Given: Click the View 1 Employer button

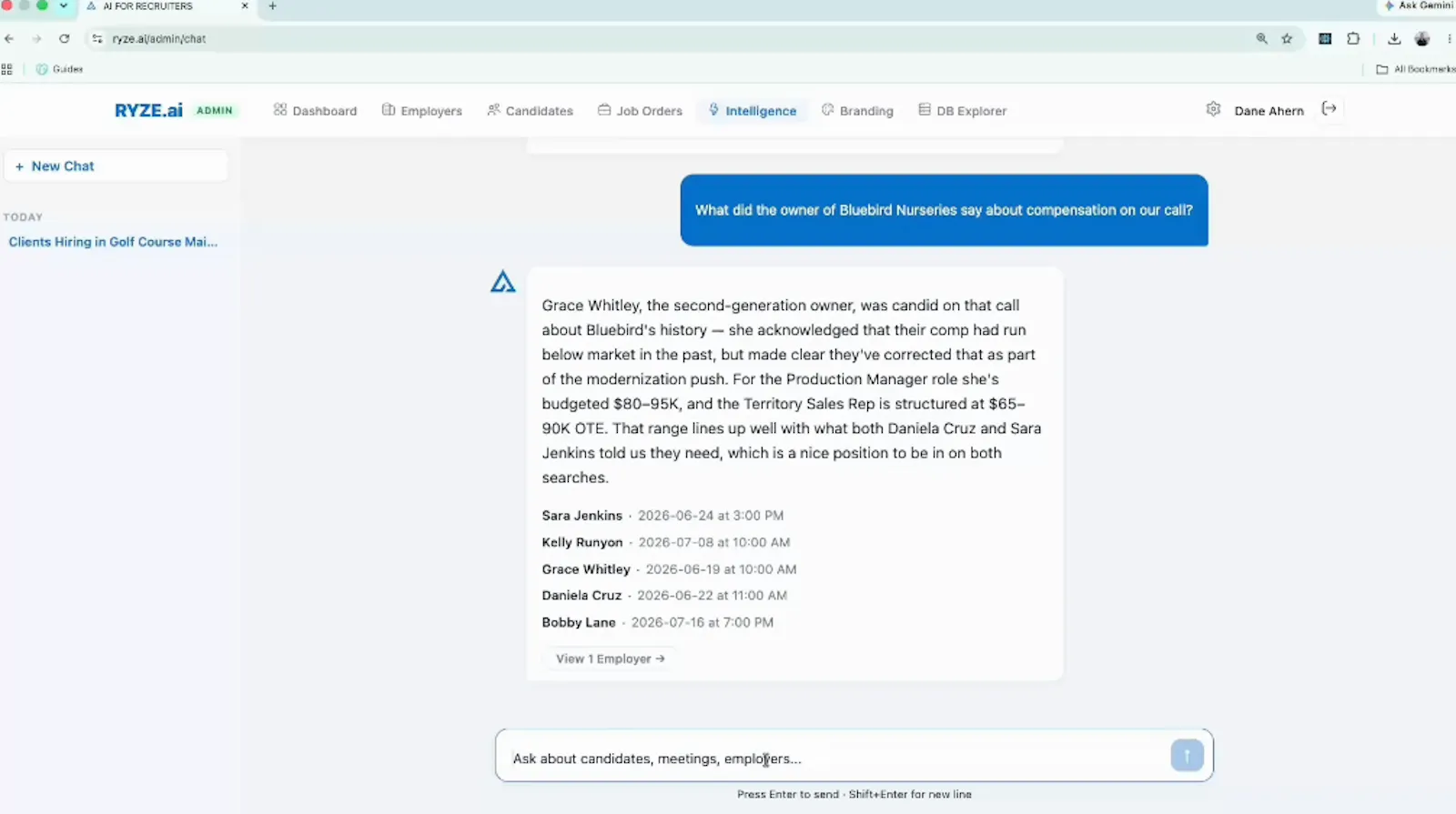Looking at the screenshot, I should (610, 658).
